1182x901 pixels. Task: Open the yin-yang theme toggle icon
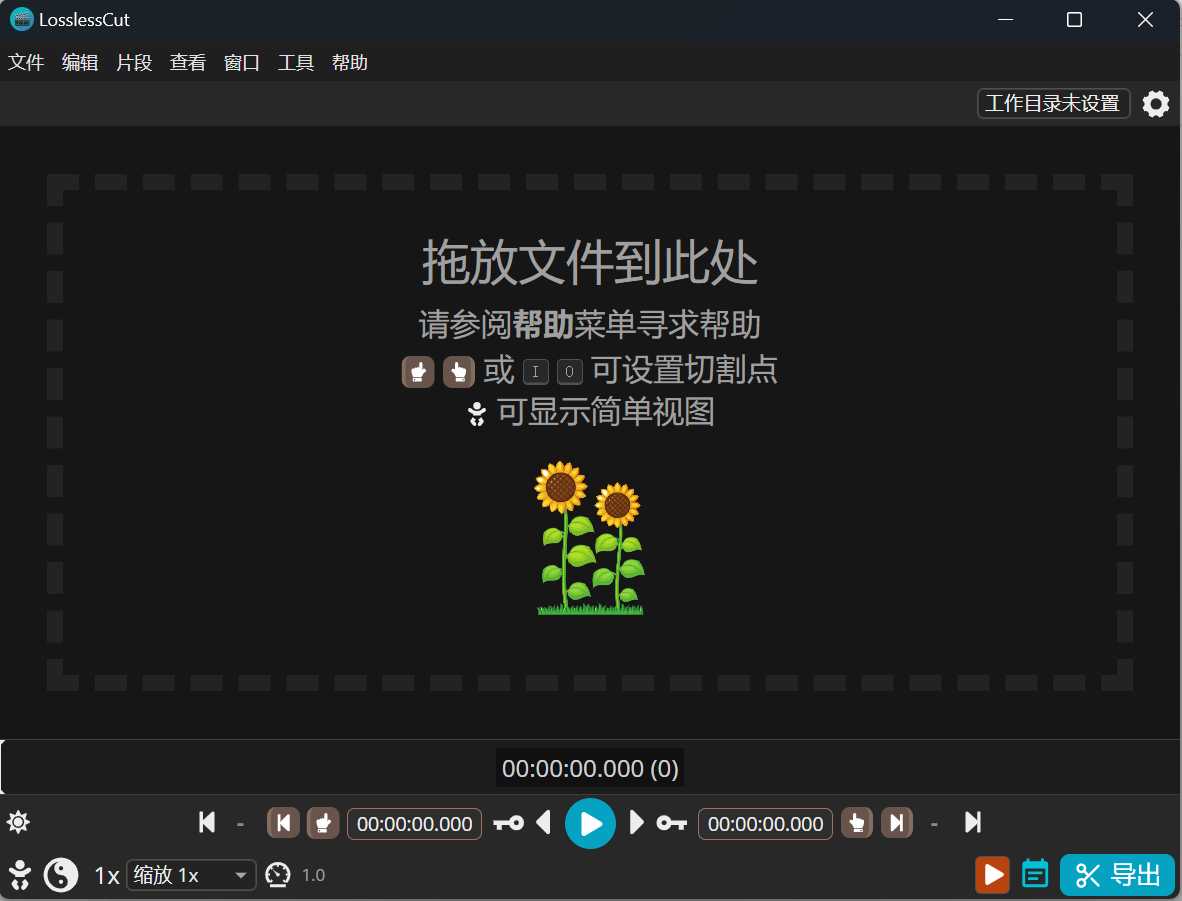pos(60,875)
